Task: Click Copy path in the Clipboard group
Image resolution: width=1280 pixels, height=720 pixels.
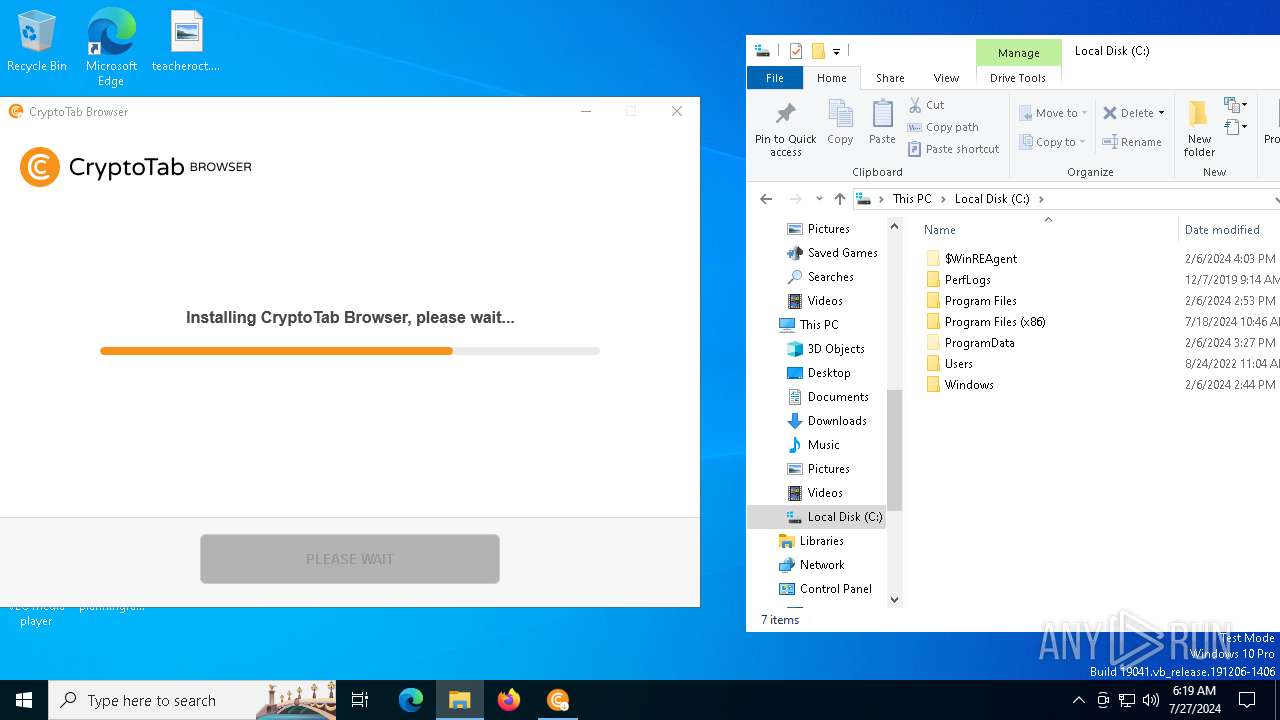Action: pos(943,127)
